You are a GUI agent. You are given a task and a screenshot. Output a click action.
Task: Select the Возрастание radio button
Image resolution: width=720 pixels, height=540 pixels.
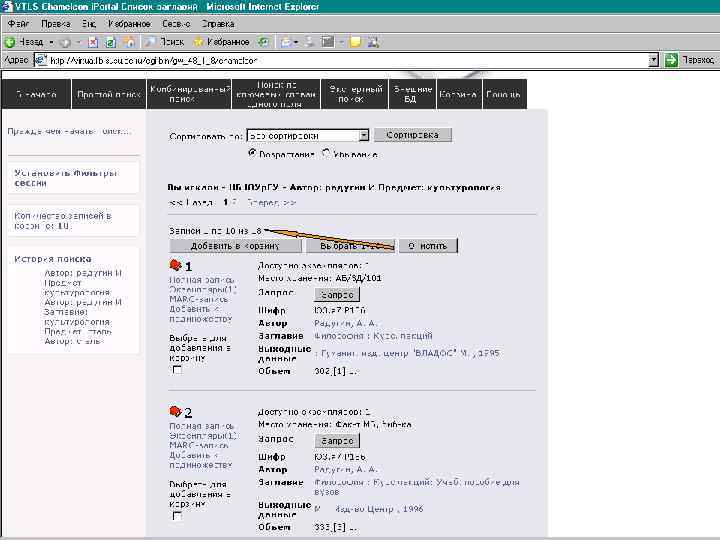point(252,153)
